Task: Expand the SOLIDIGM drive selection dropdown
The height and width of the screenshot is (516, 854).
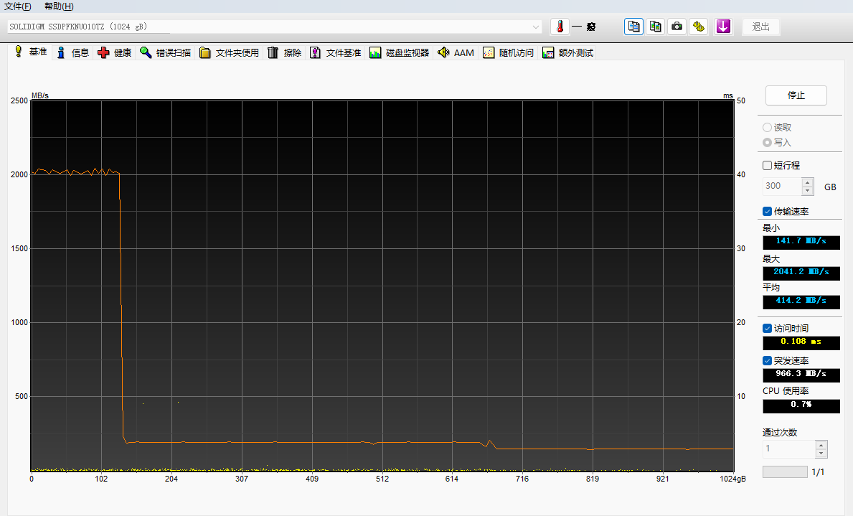Action: coord(536,27)
